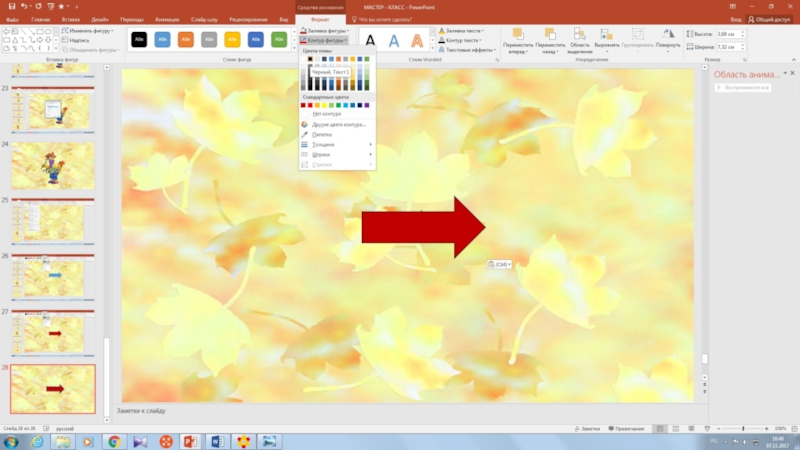Switch to the Дизайн tab
This screenshot has height=450, width=800.
click(99, 19)
